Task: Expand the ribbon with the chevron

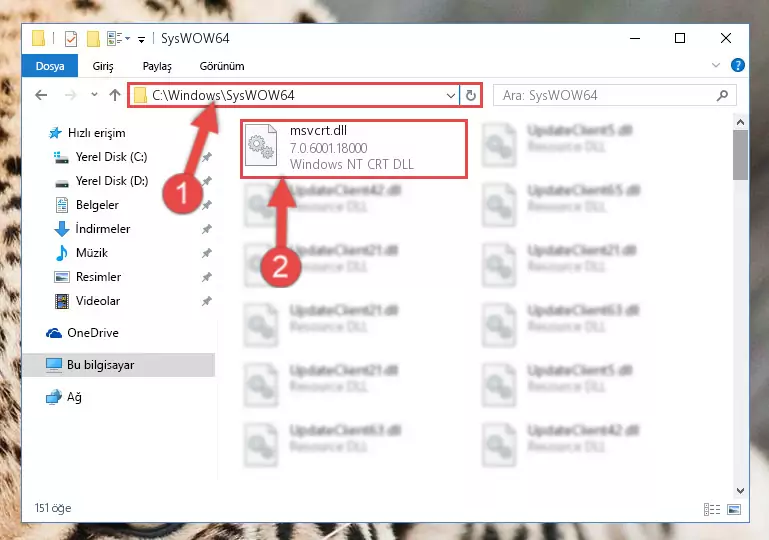Action: point(716,65)
